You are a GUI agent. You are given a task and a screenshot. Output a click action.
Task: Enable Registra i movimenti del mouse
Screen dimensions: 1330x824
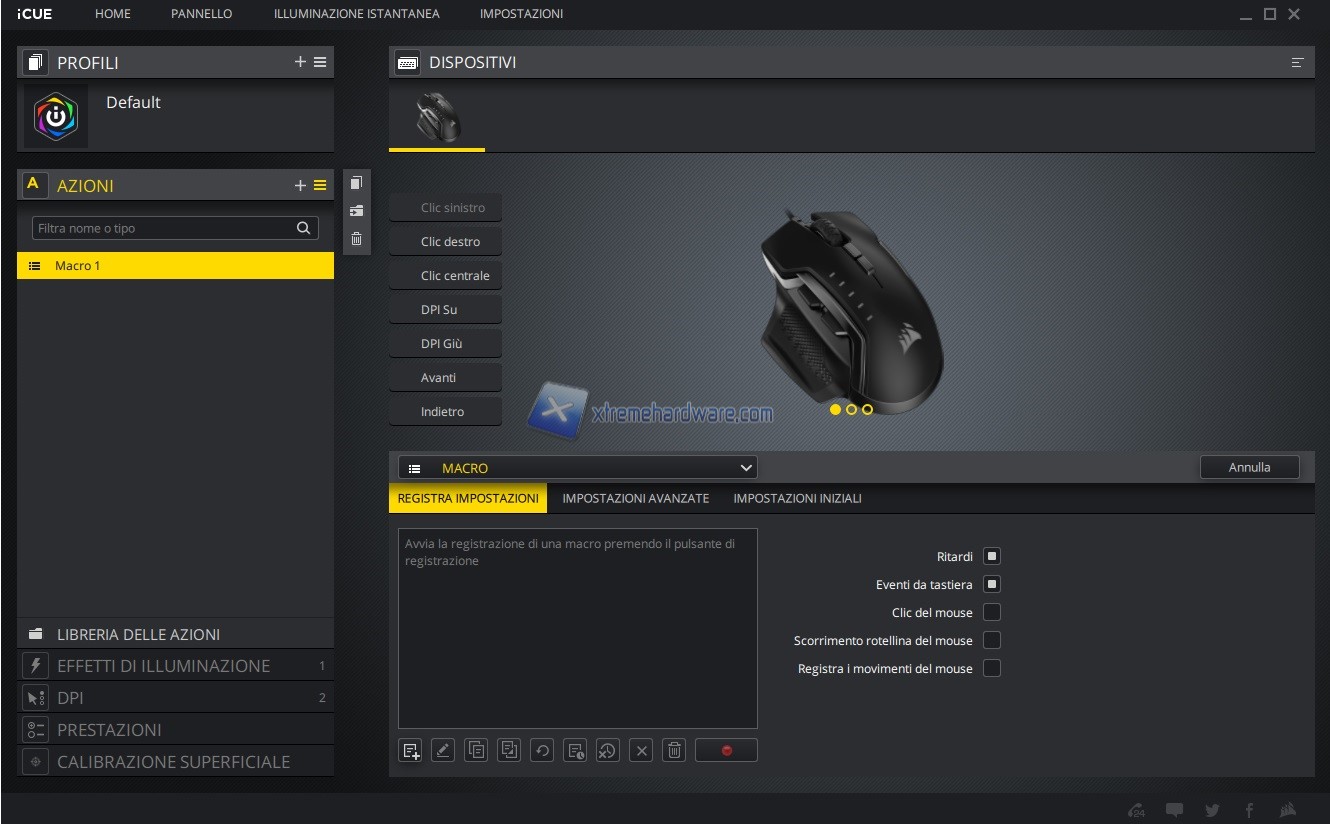tap(991, 668)
